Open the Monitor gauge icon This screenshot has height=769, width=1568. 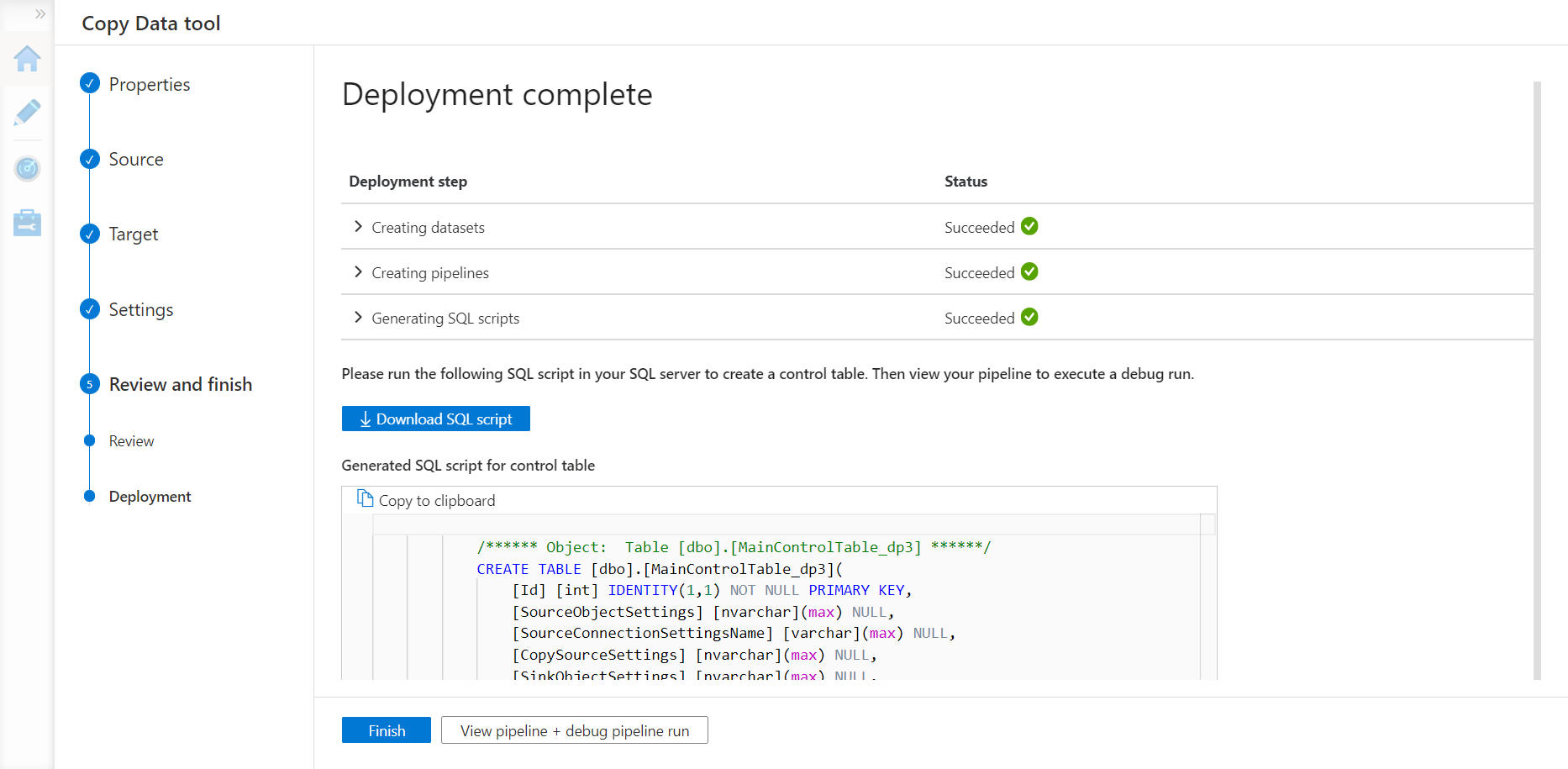(x=27, y=169)
